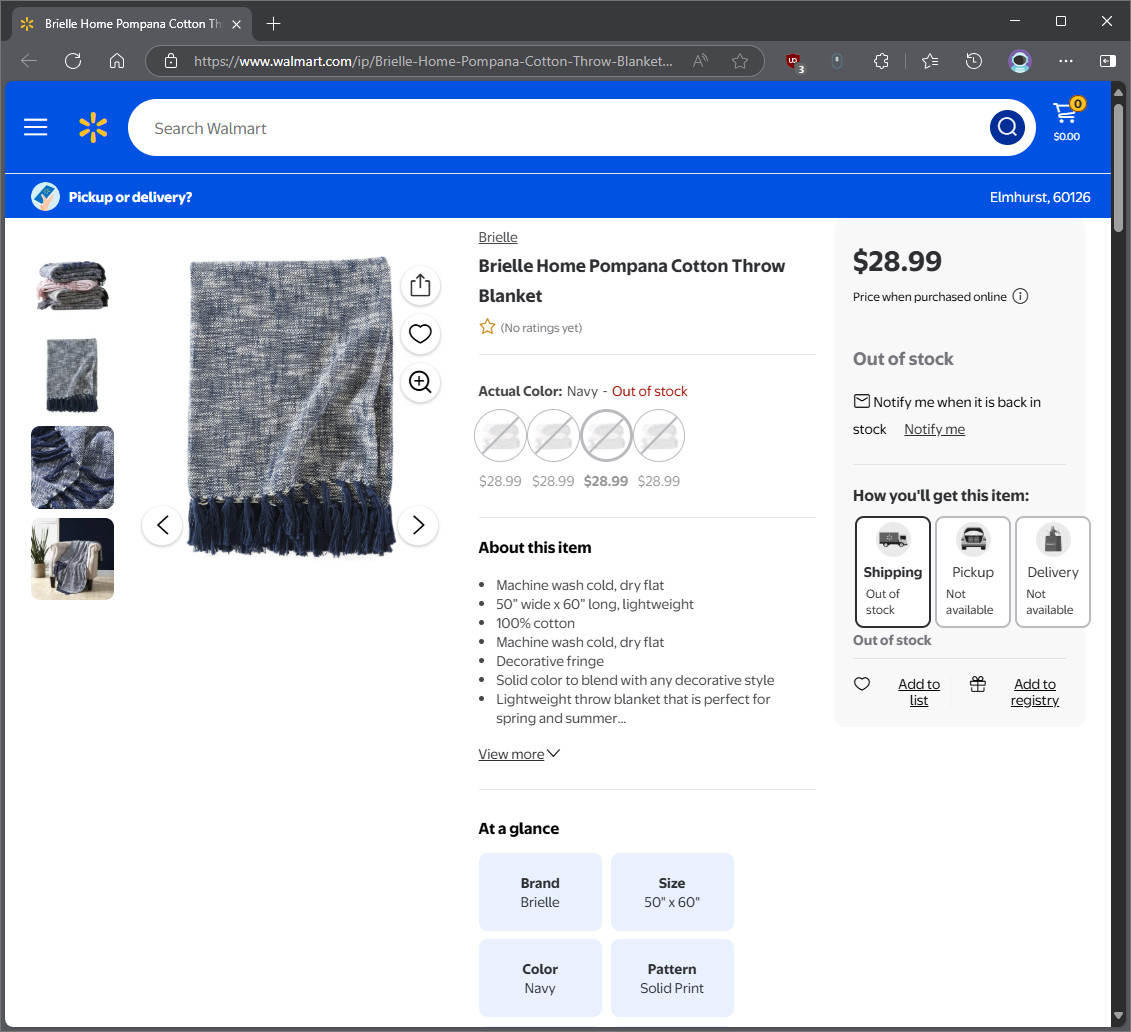Open the browser profile avatar

[x=1020, y=61]
